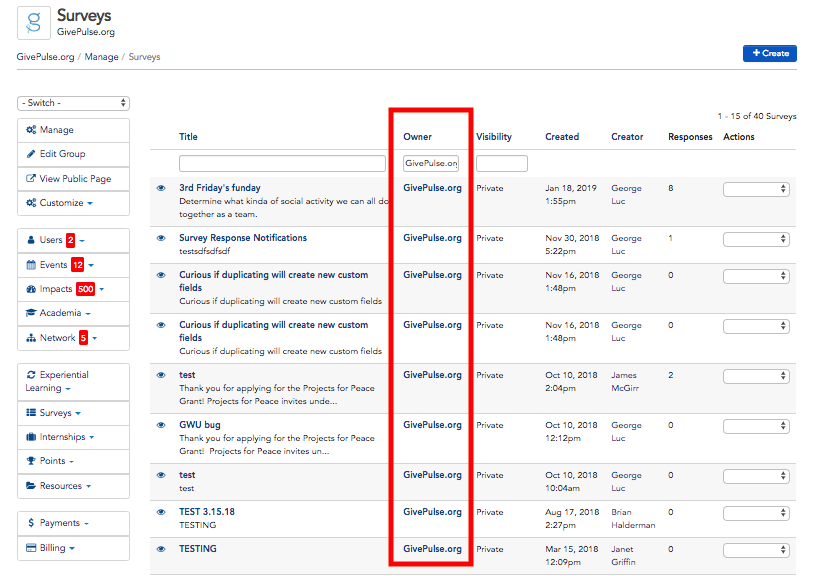Open Actions dropdown for the Oct 10 10:04am test survey
Screen dimensions: 813x576
point(756,476)
